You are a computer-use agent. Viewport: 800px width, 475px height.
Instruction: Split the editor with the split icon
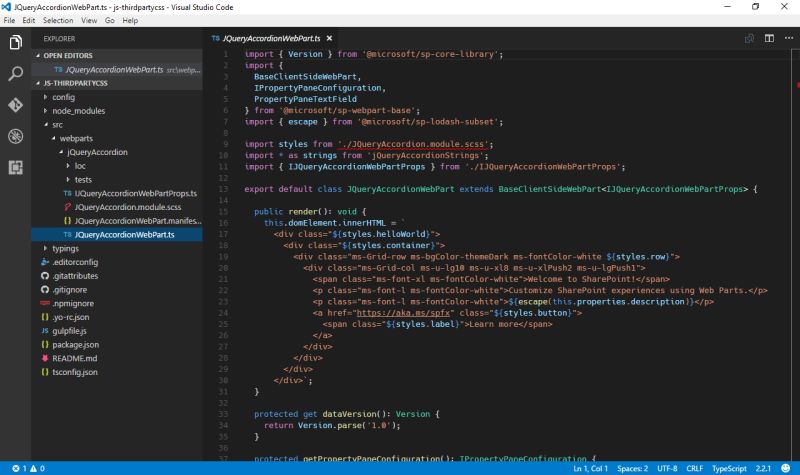769,38
